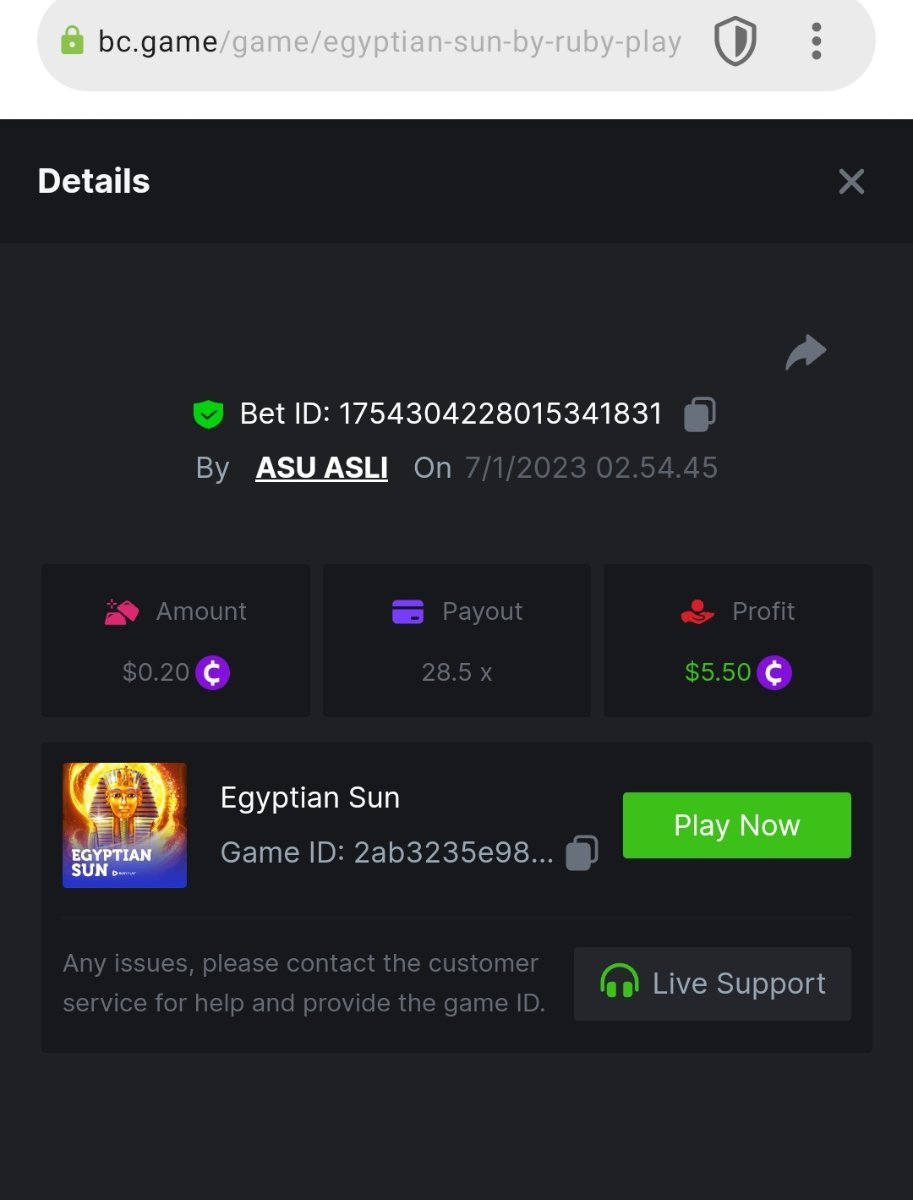Screen dimensions: 913x1200
Task: Click the Payout card icon
Action: click(x=408, y=611)
